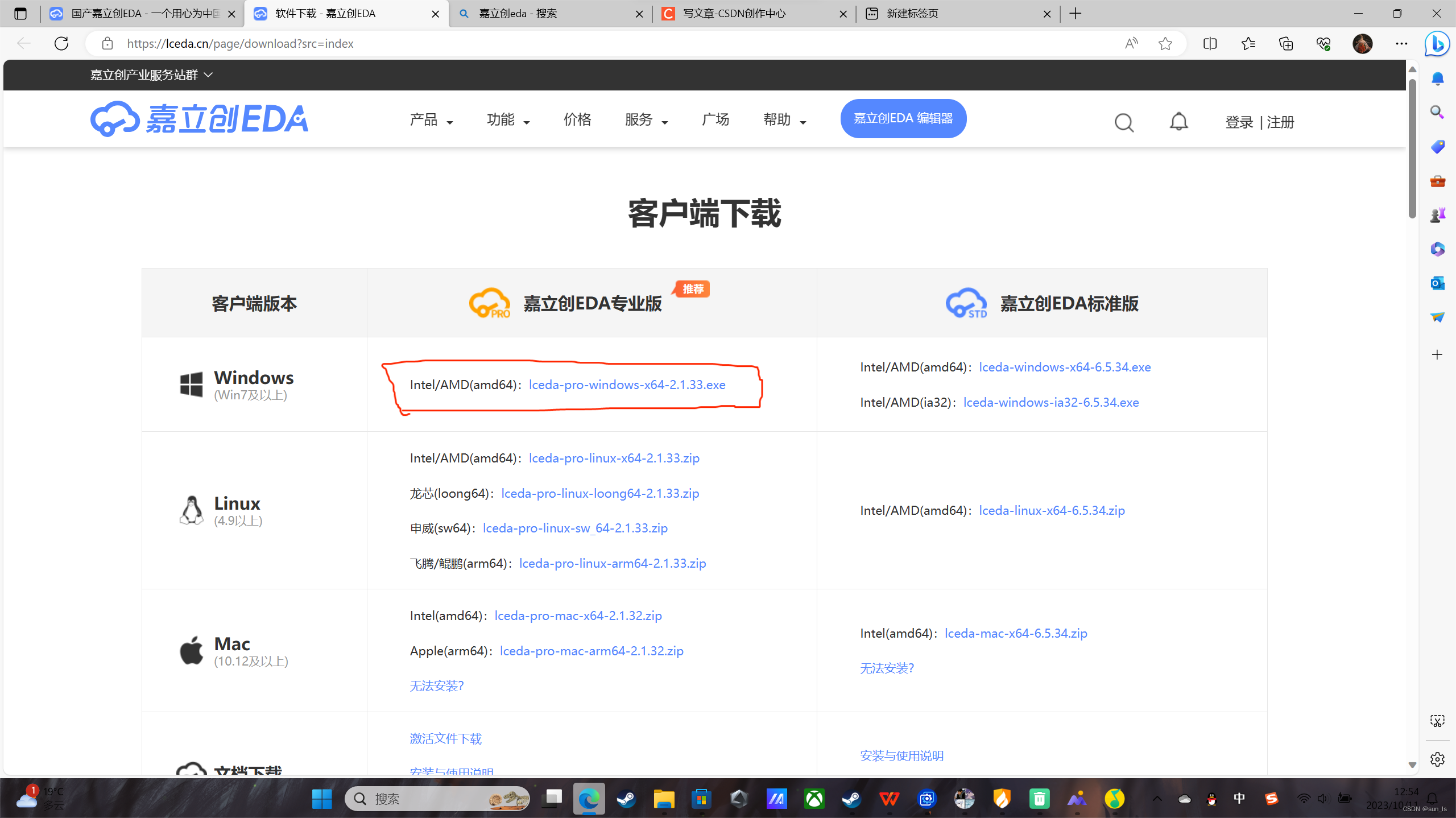The image size is (1456, 818).
Task: Open Steam from the Windows taskbar
Action: click(x=626, y=799)
